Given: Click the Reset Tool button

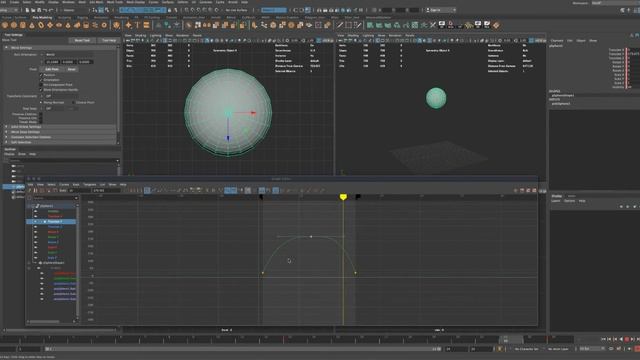Looking at the screenshot, I should [82, 40].
